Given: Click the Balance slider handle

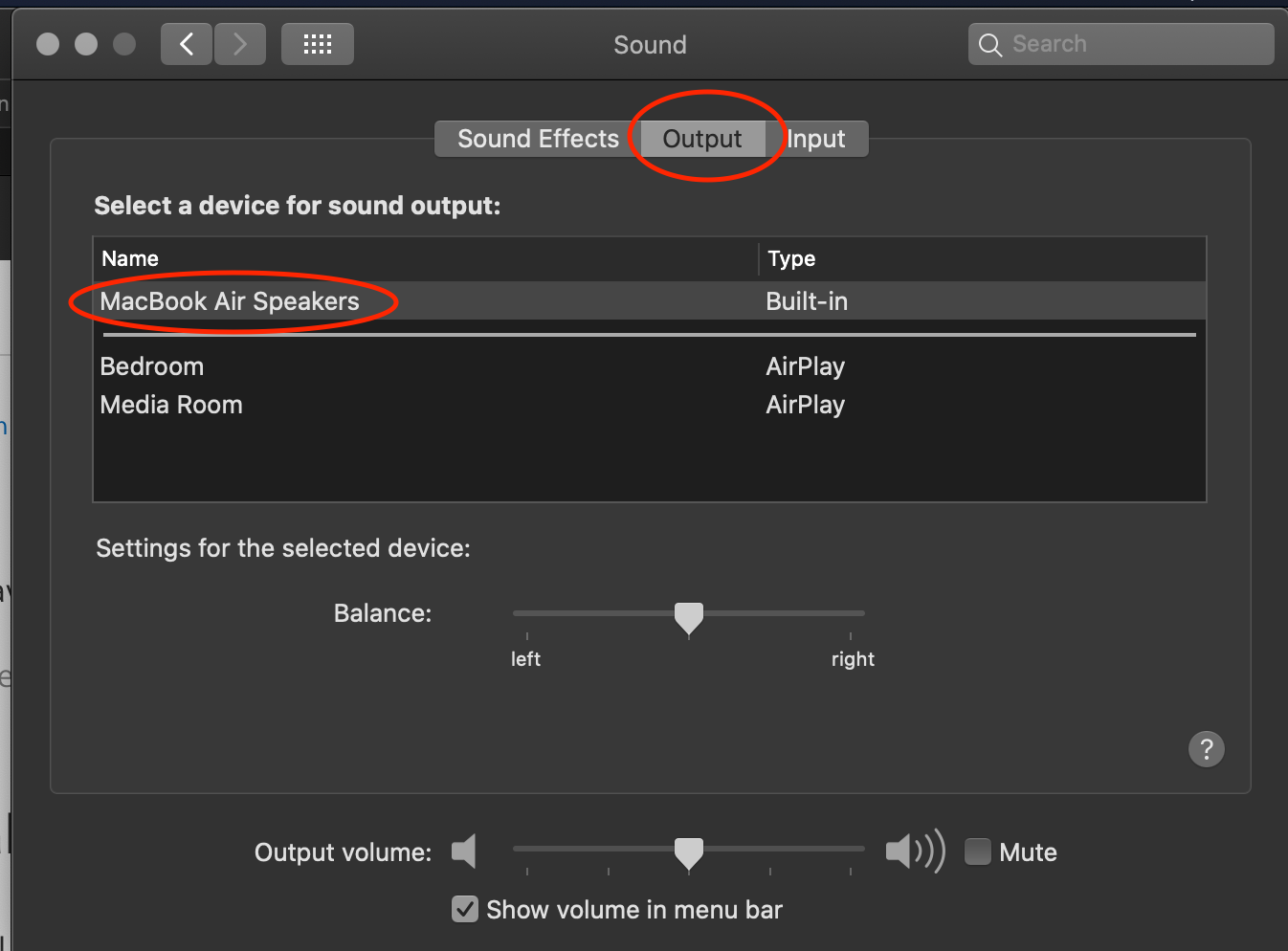Looking at the screenshot, I should coord(689,617).
